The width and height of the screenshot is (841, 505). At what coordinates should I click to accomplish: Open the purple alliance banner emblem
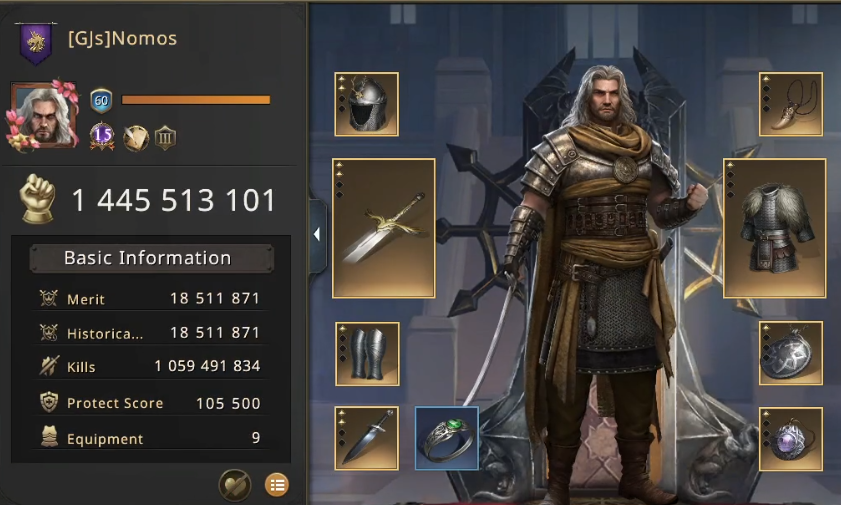(36, 44)
